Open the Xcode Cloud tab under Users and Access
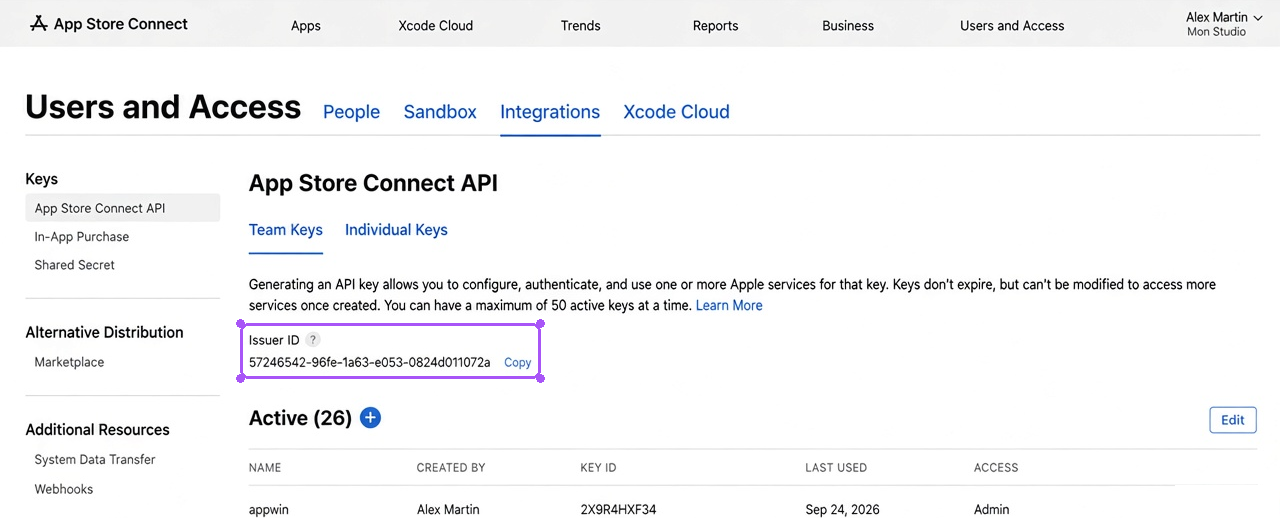1280x518 pixels. [x=676, y=112]
